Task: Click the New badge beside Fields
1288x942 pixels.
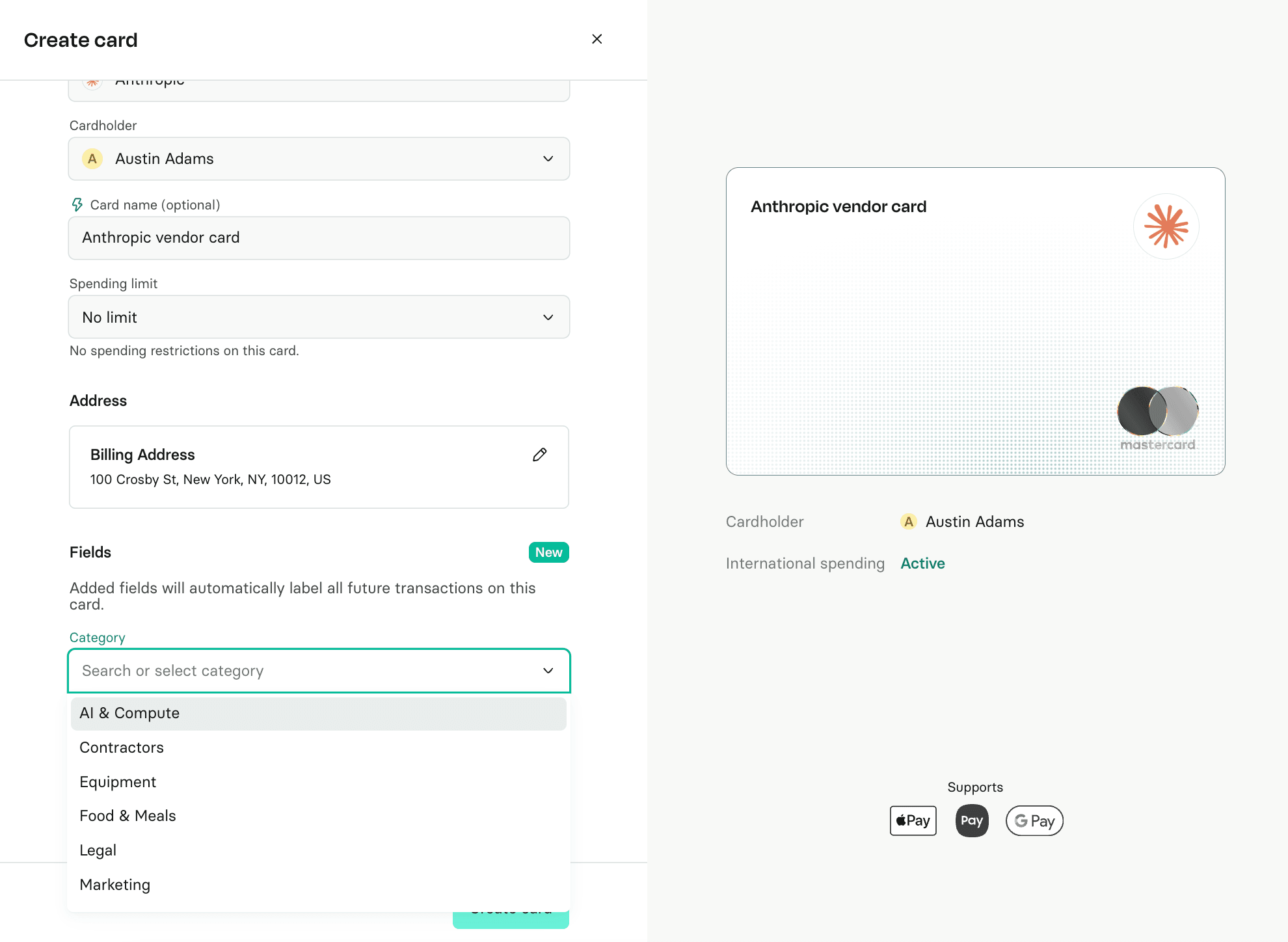Action: pyautogui.click(x=548, y=552)
